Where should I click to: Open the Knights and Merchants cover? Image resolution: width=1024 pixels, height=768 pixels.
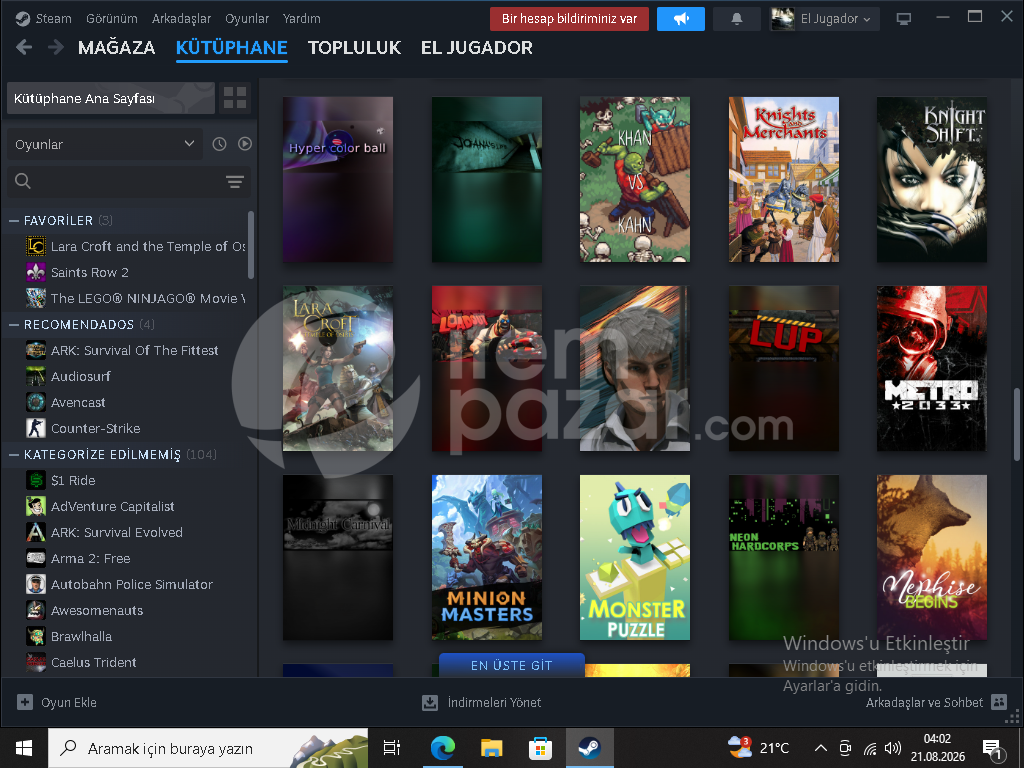pyautogui.click(x=784, y=180)
